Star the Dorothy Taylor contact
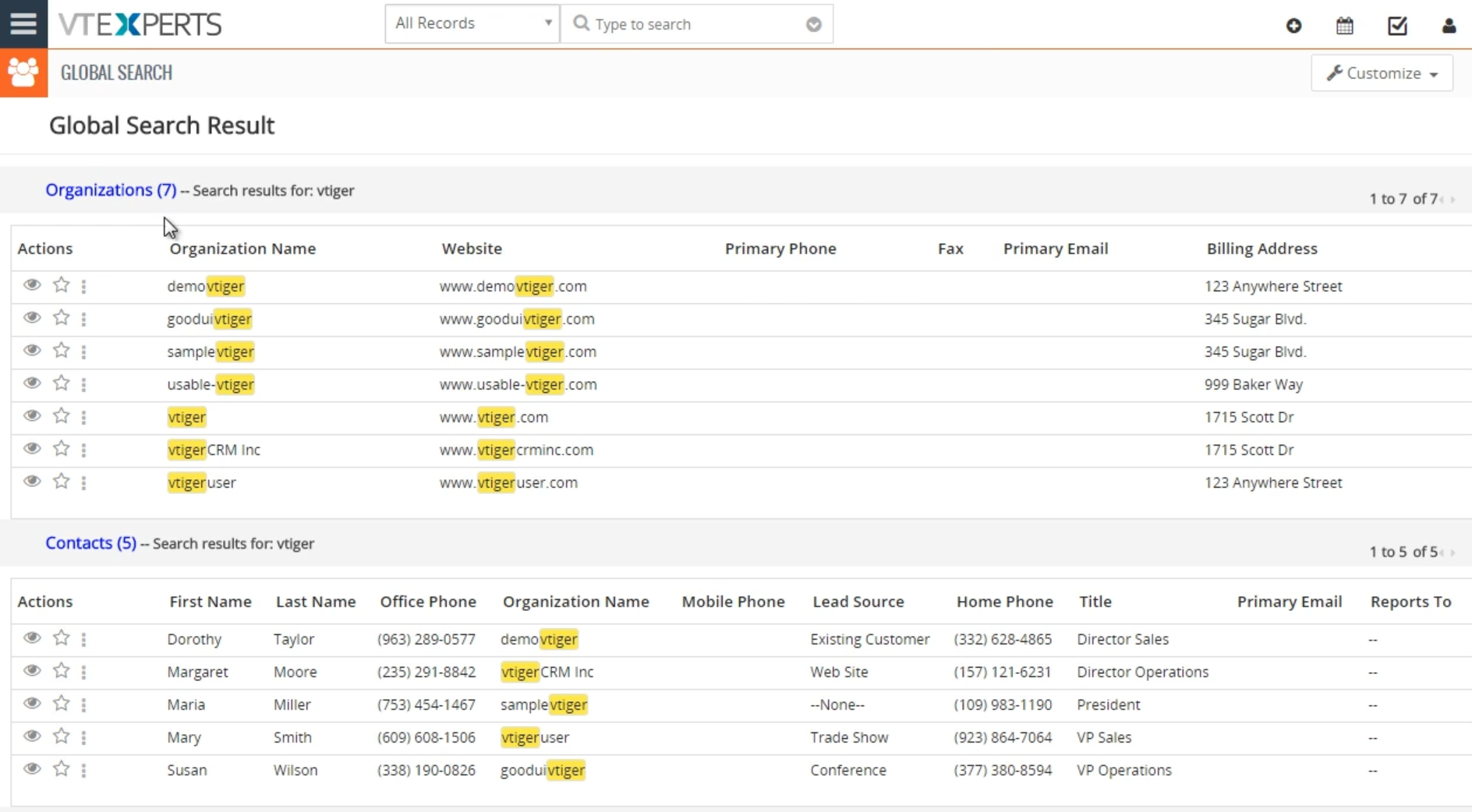 click(x=62, y=638)
